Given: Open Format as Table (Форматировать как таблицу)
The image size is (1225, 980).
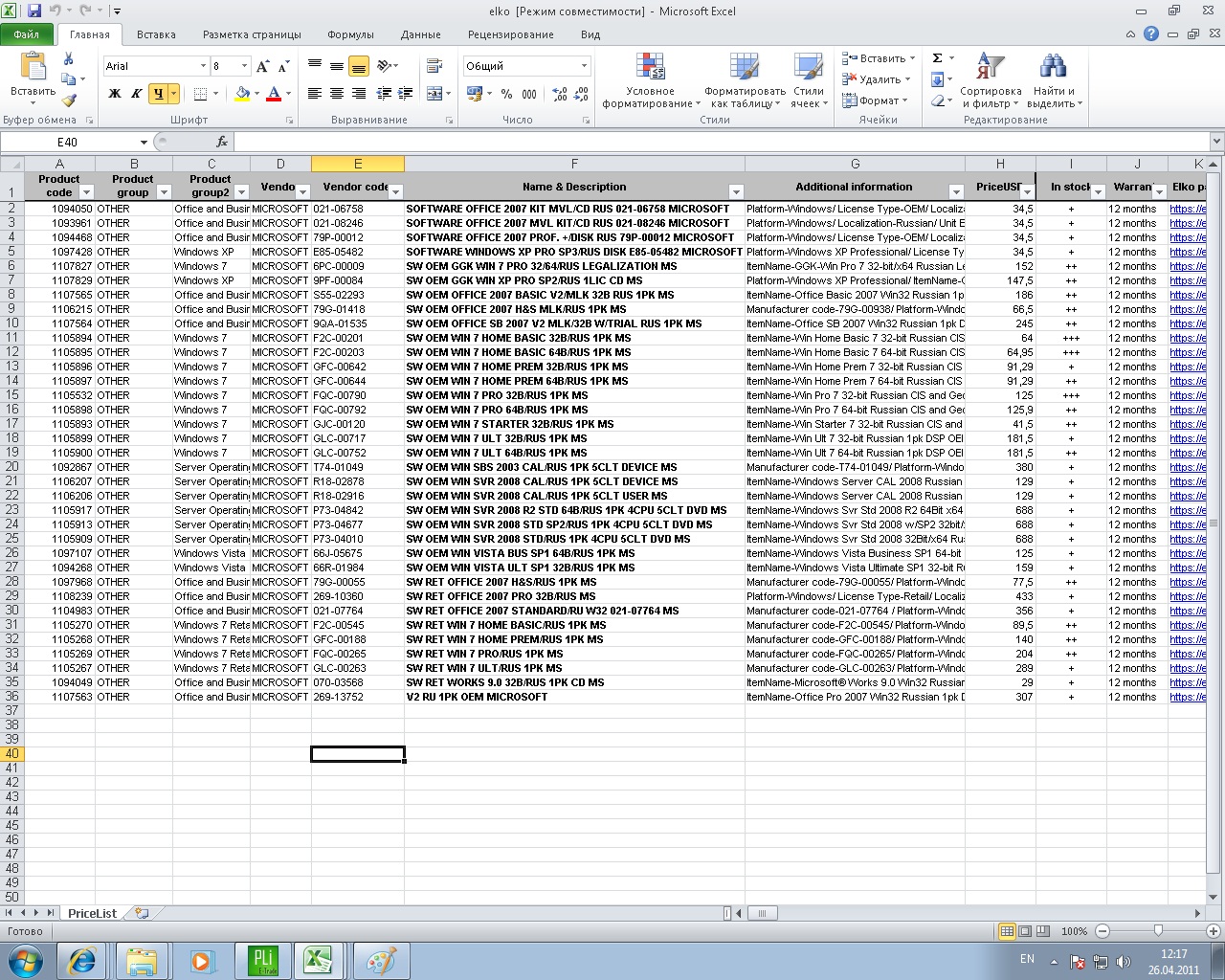Looking at the screenshot, I should [x=745, y=80].
